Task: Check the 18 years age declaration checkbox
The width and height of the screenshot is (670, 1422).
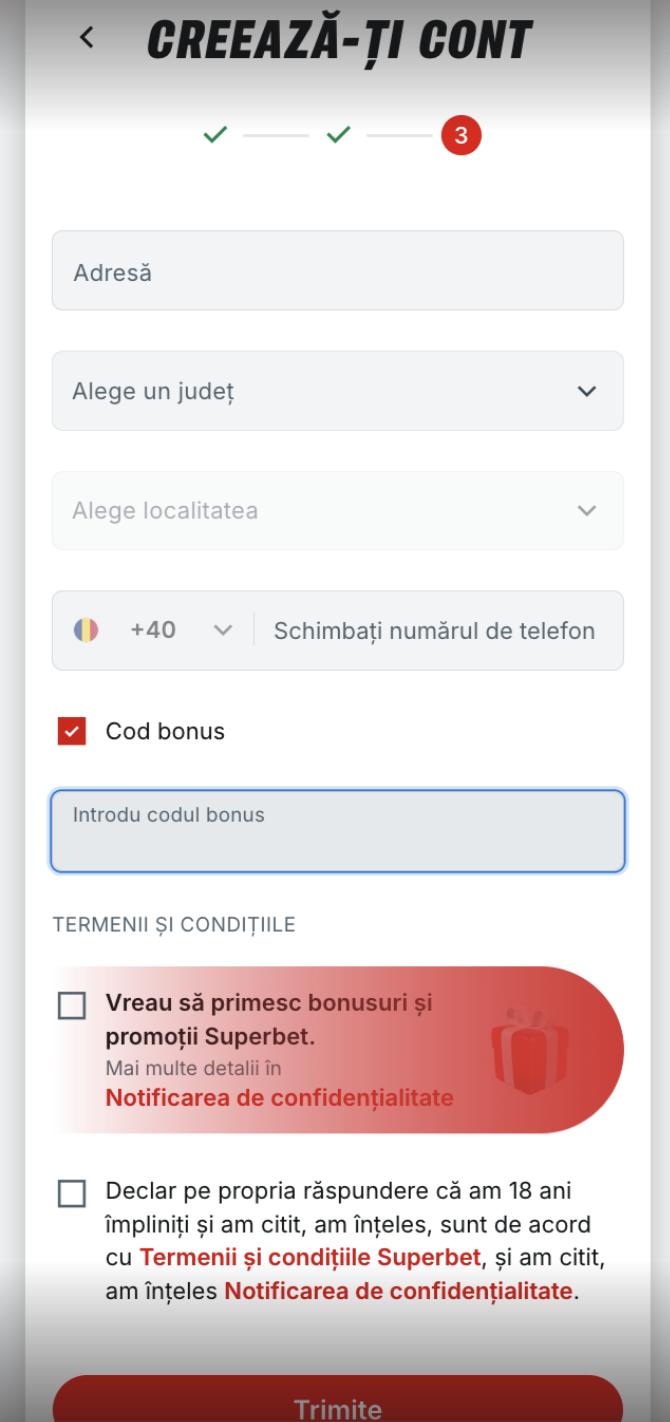Action: (x=72, y=1193)
